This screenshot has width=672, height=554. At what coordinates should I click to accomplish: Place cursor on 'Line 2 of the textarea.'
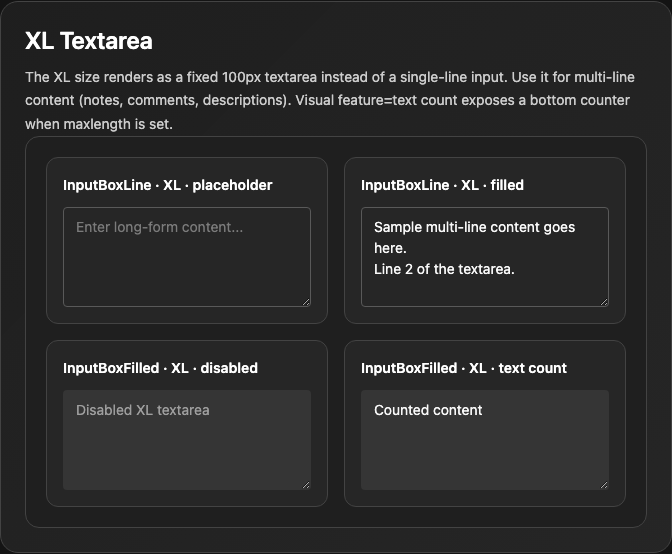[444, 269]
